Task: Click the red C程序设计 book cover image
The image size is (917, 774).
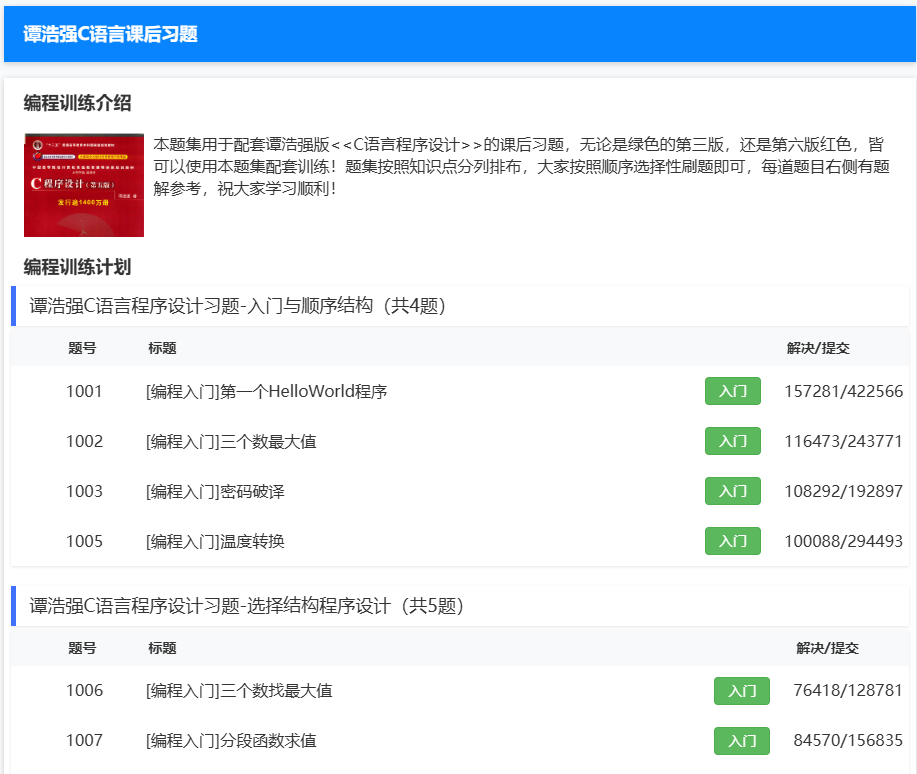Action: tap(84, 185)
